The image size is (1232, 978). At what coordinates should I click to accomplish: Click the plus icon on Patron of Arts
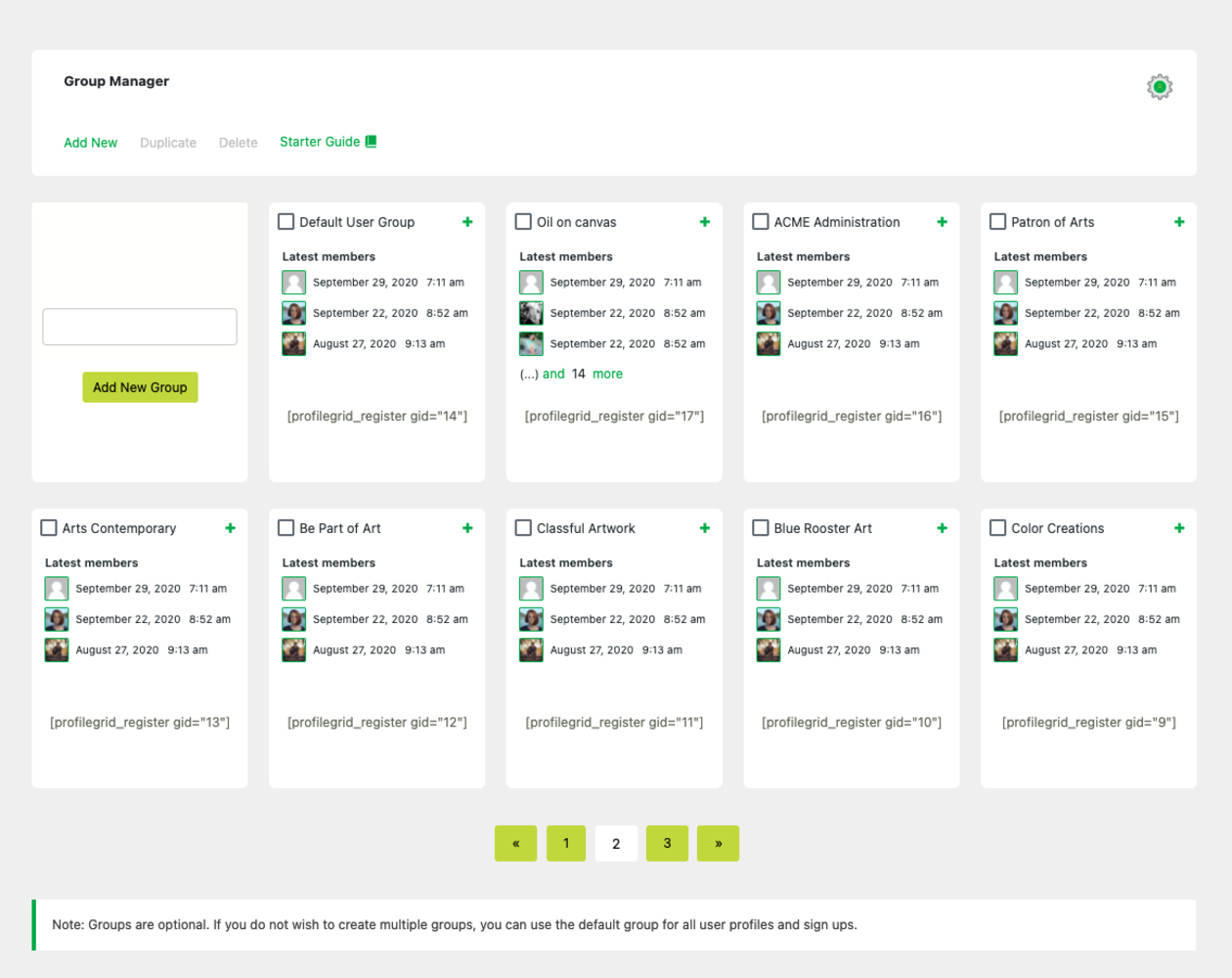click(x=1179, y=222)
